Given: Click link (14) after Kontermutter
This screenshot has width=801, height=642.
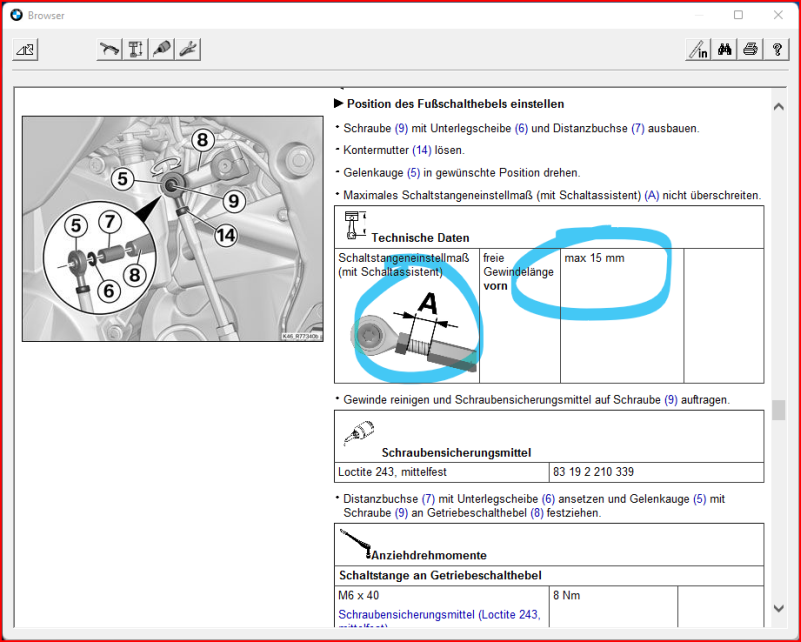Looking at the screenshot, I should click(422, 150).
